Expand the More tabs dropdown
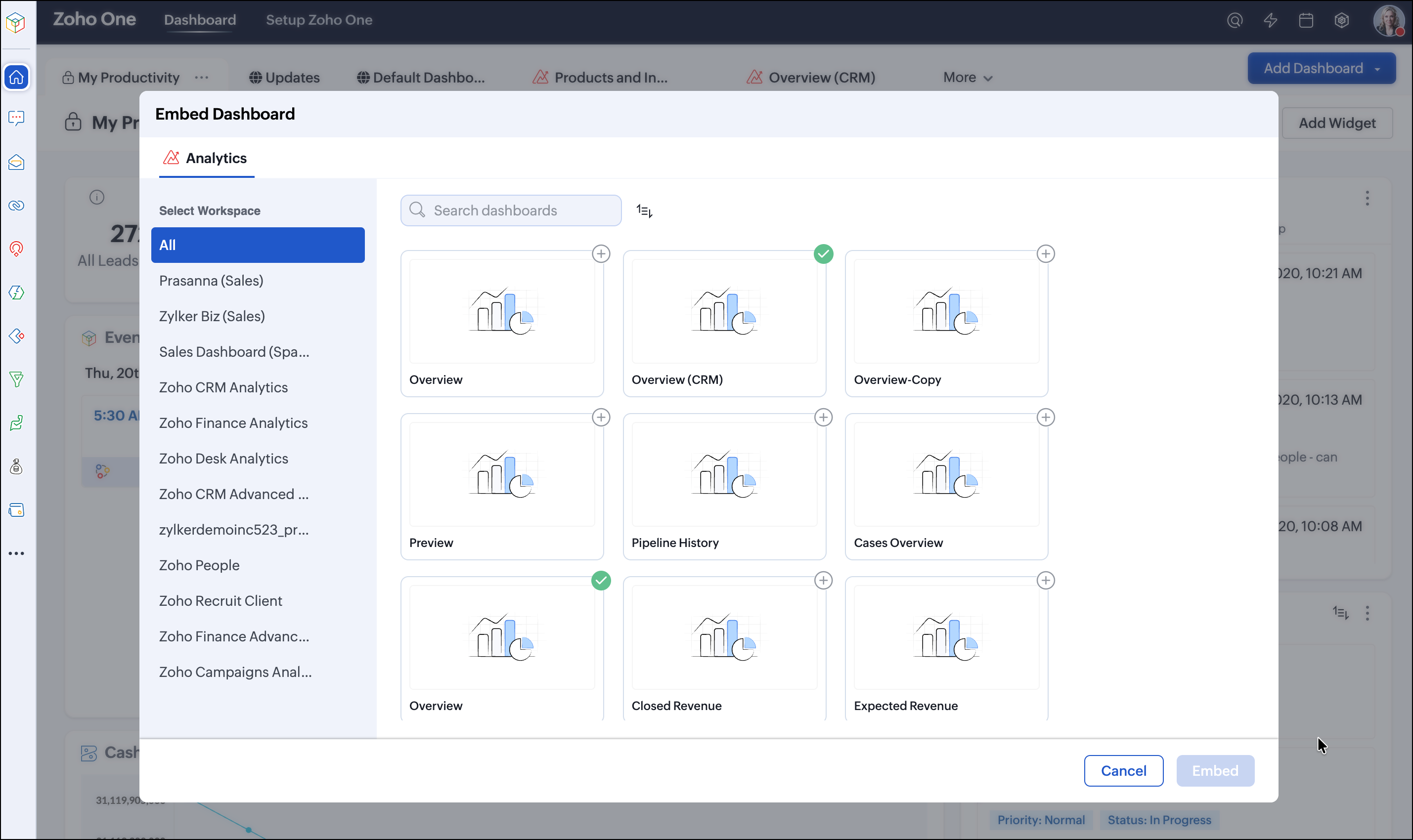This screenshot has width=1413, height=840. click(x=968, y=78)
